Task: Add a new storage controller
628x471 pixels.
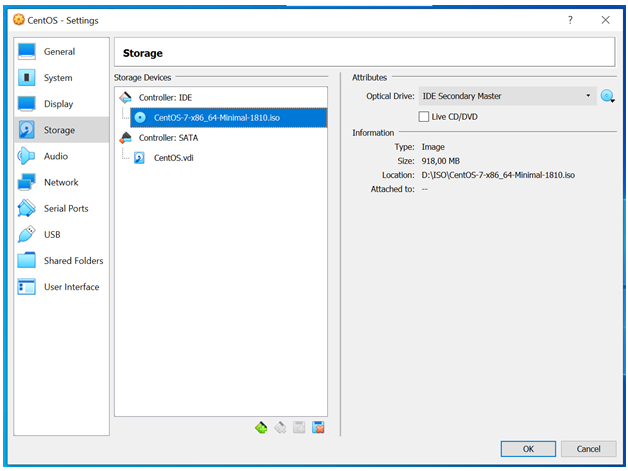Action: click(261, 428)
